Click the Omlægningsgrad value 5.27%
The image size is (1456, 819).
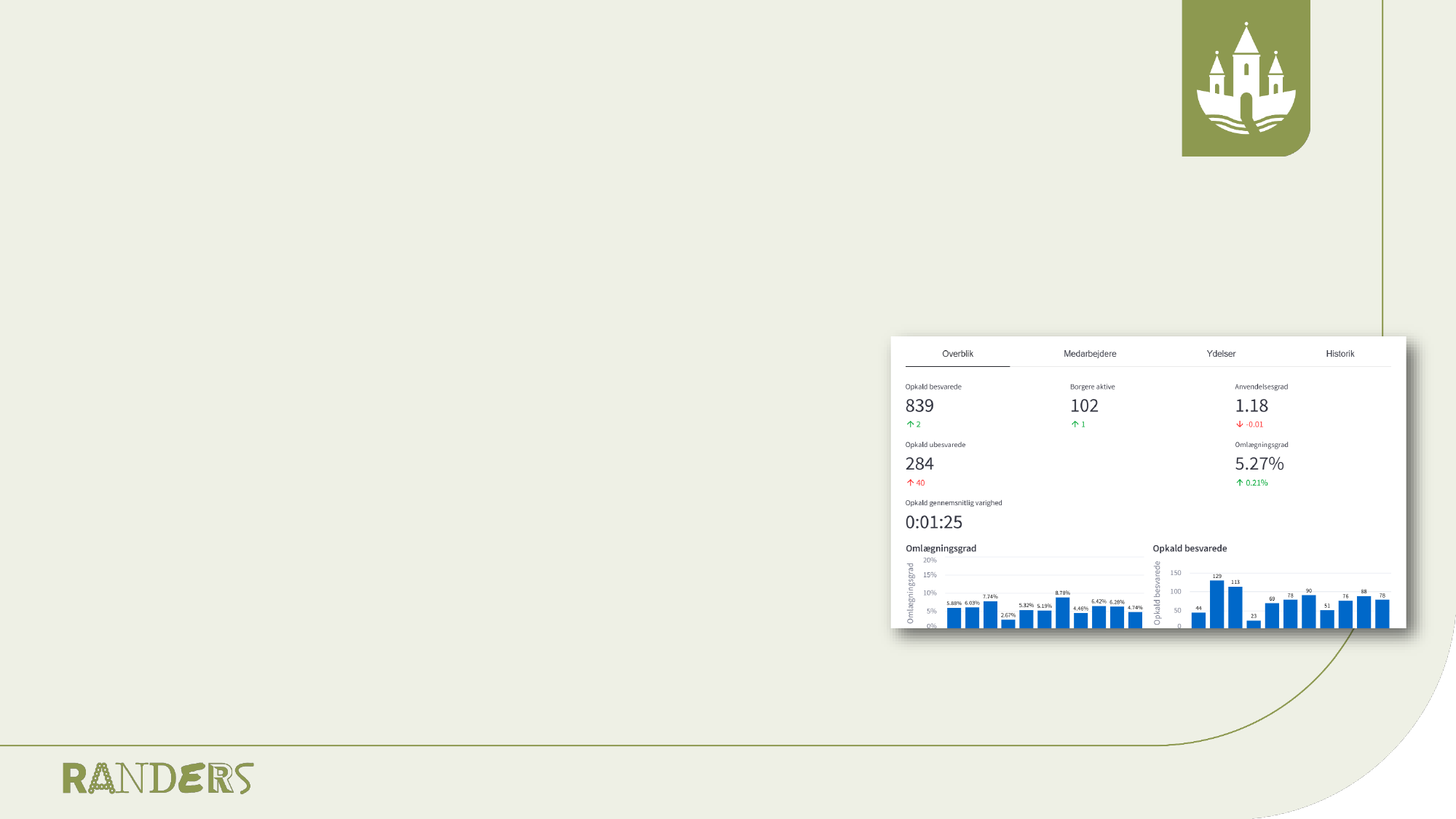pyautogui.click(x=1259, y=464)
